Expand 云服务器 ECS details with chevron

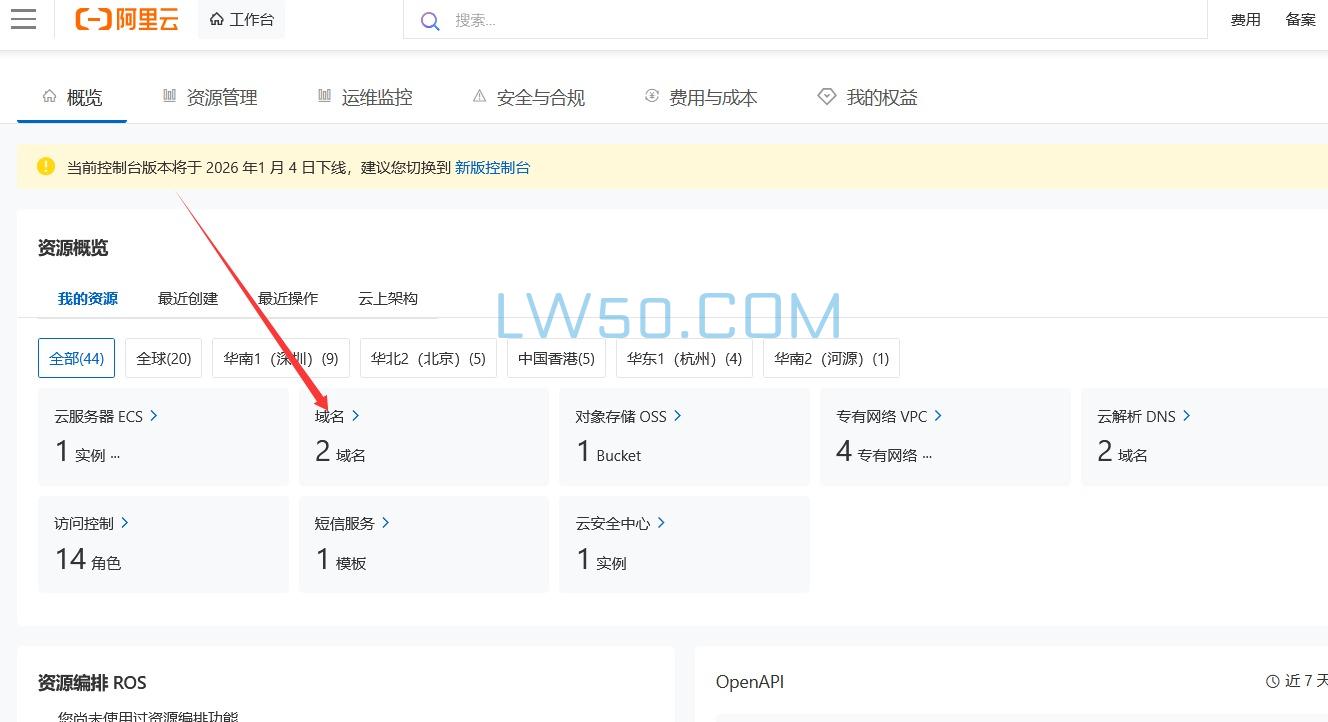153,416
